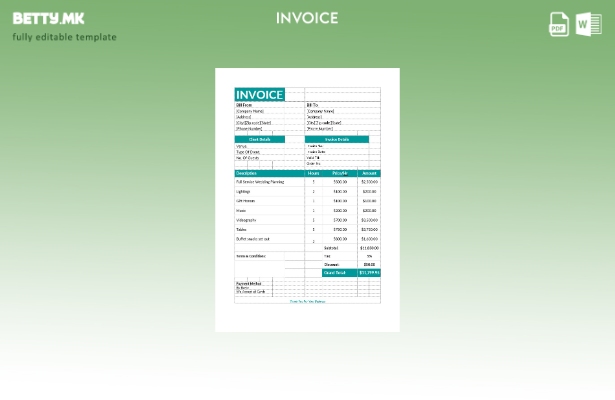Click the INVOICE page title at top
The width and height of the screenshot is (615, 400).
click(307, 18)
